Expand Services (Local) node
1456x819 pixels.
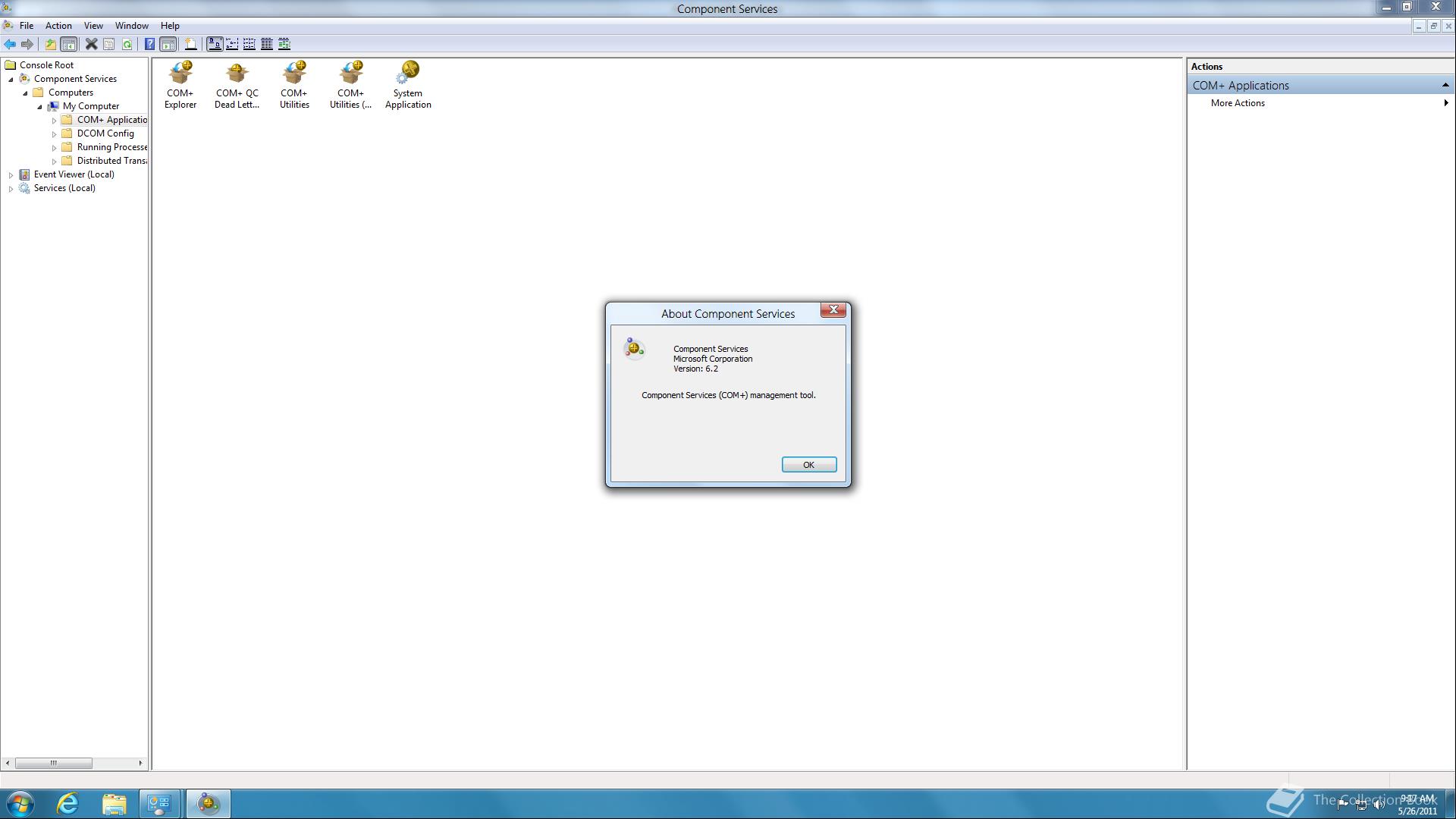click(x=11, y=188)
